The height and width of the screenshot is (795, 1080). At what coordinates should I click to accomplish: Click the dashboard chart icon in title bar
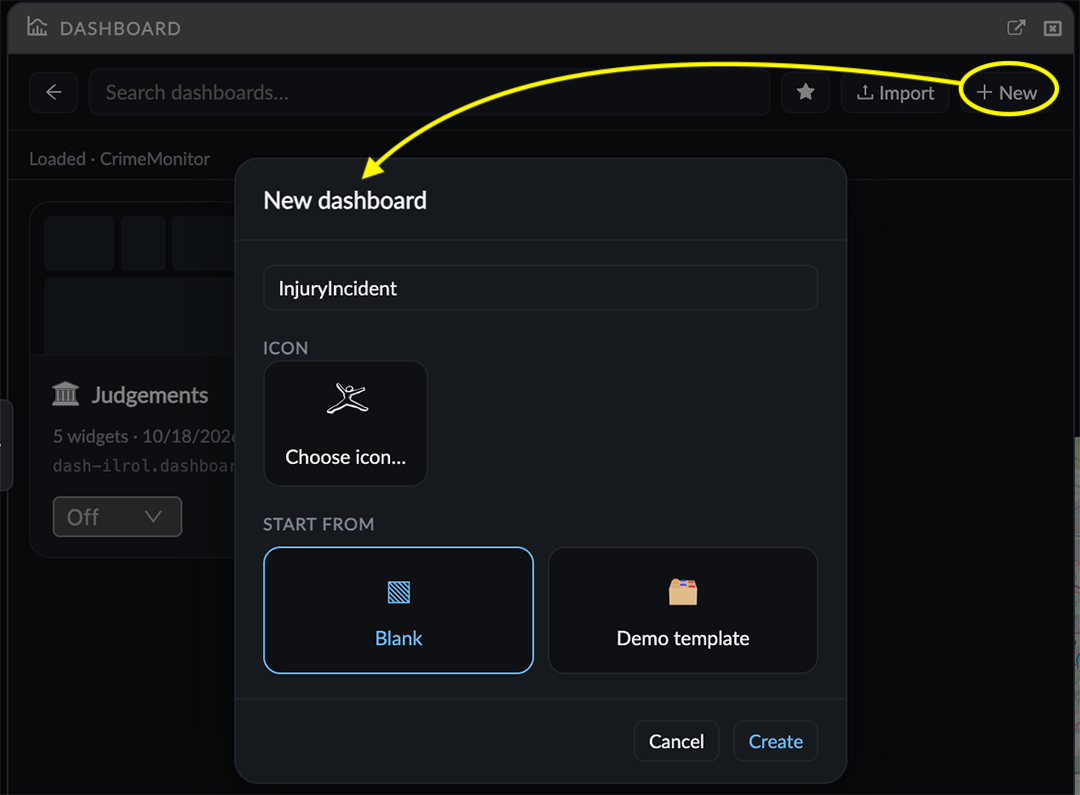[37, 27]
